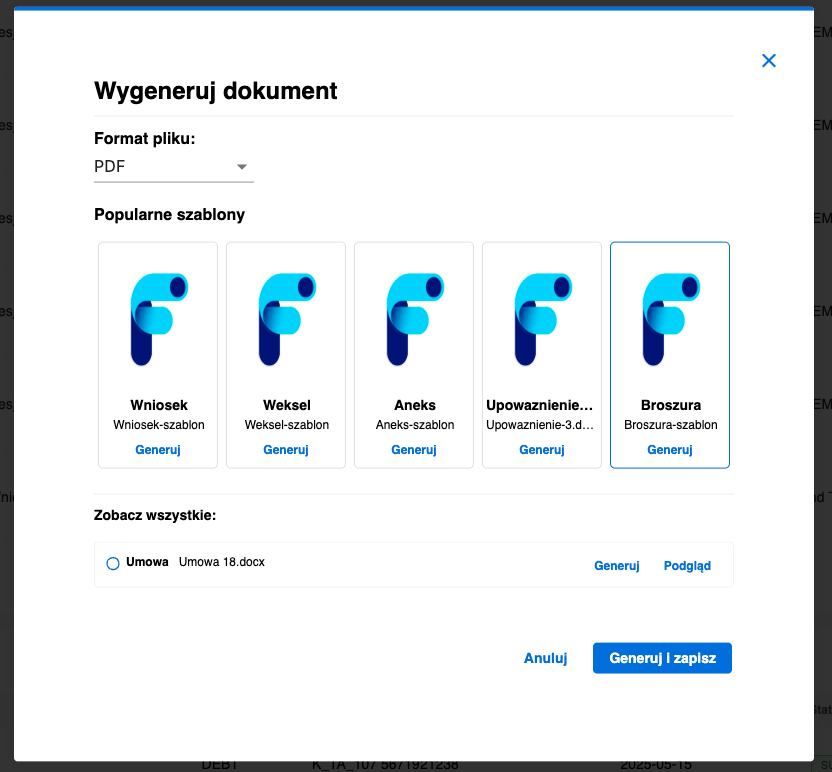Viewport: 832px width, 772px height.
Task: Click Generuj under Weksel-szablon
Action: click(x=285, y=450)
